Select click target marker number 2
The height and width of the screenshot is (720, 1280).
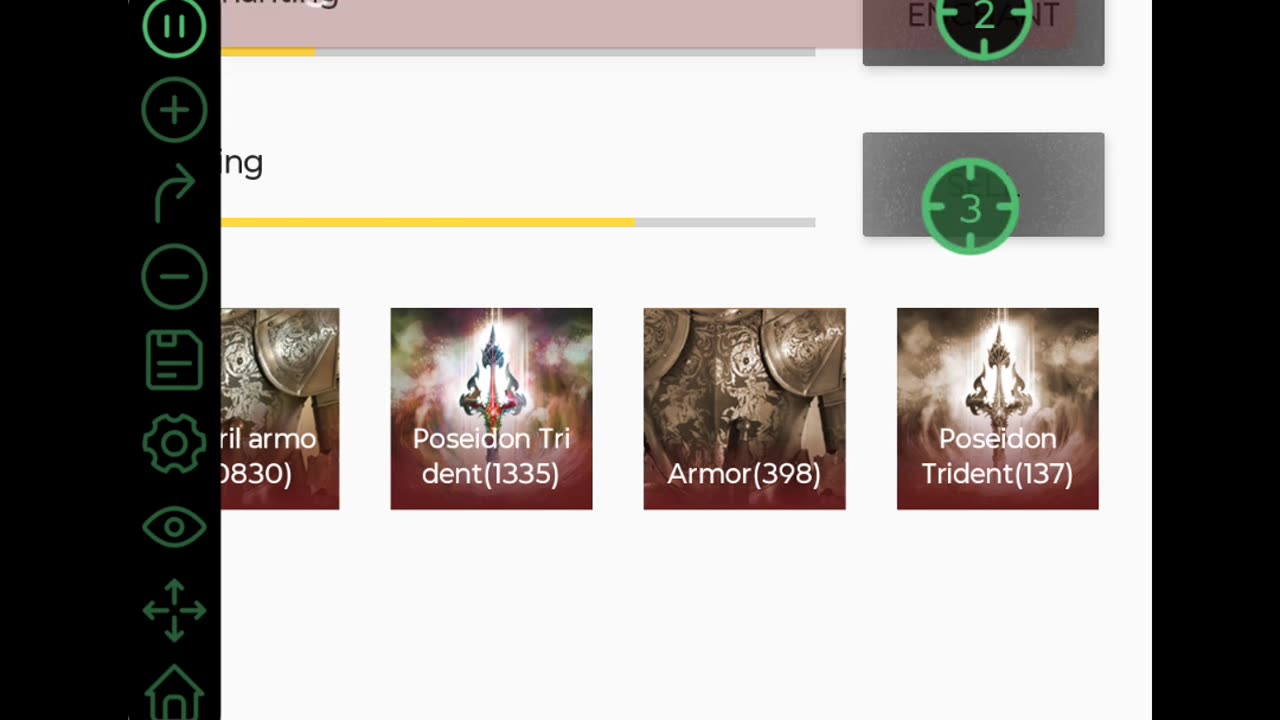(x=984, y=17)
